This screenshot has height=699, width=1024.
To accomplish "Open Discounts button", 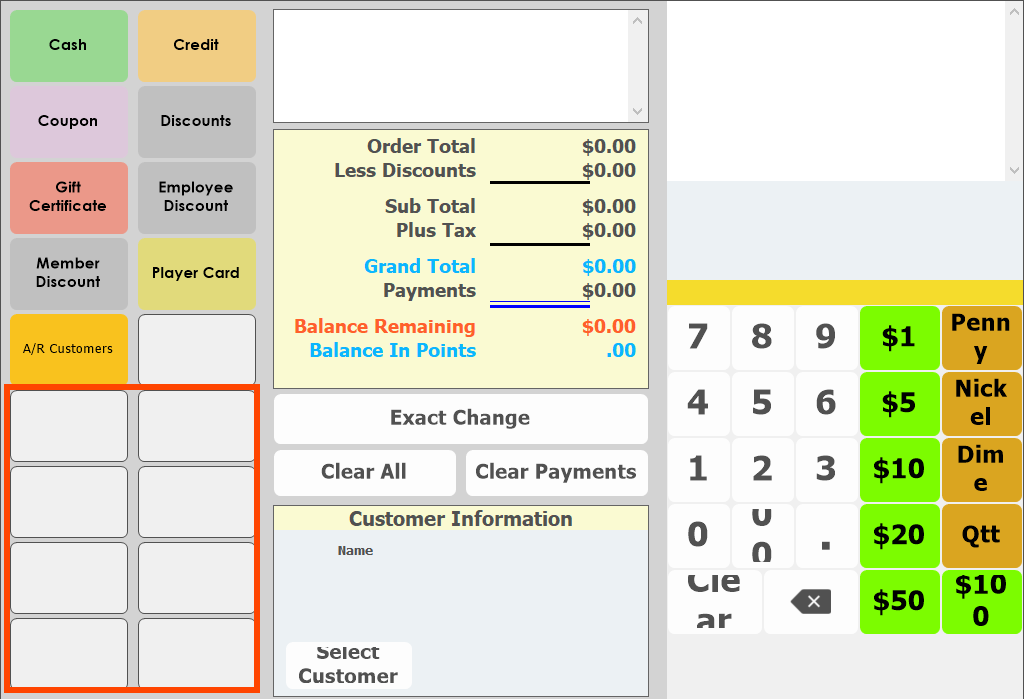I will coord(196,121).
